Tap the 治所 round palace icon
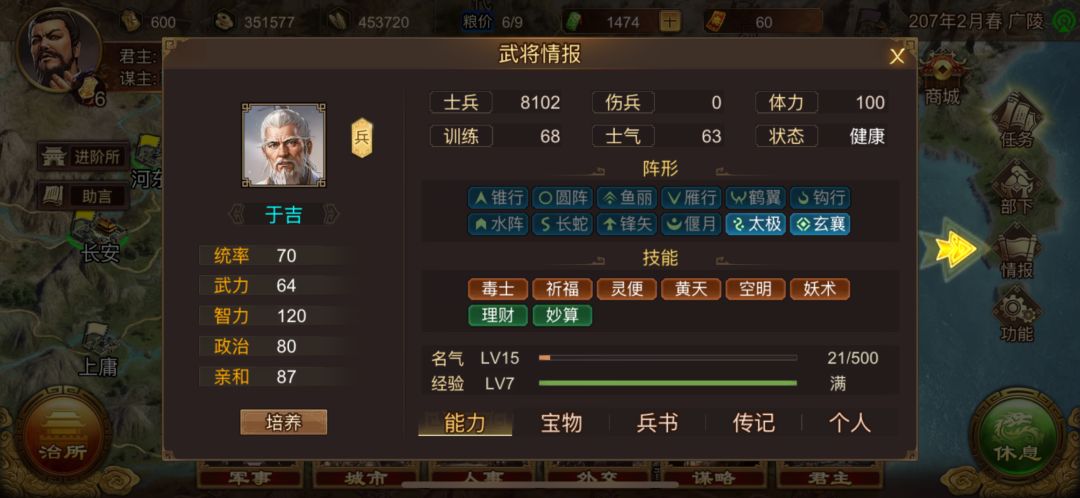The height and width of the screenshot is (498, 1080). coord(63,434)
